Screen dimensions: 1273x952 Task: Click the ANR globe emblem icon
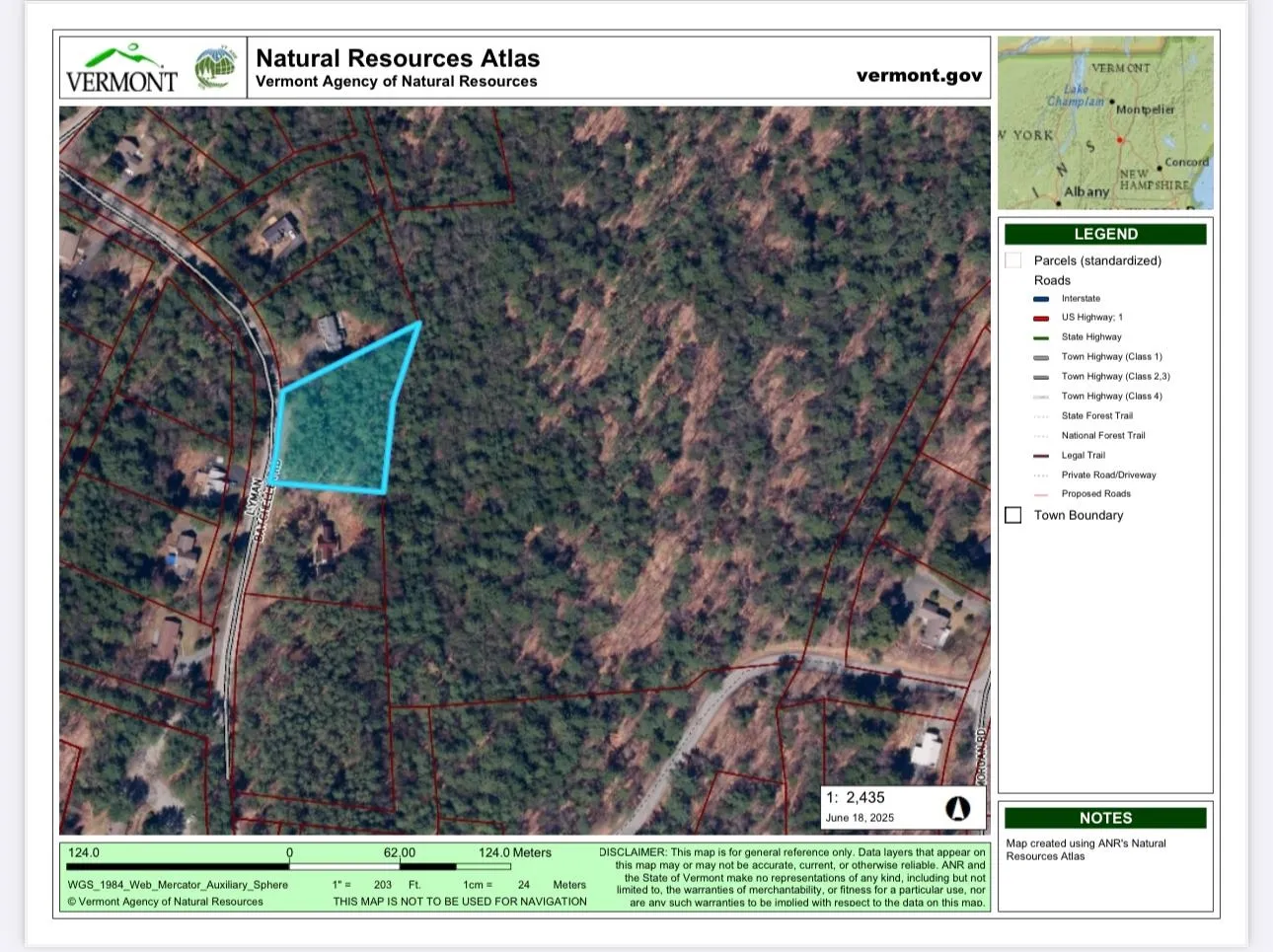point(215,68)
